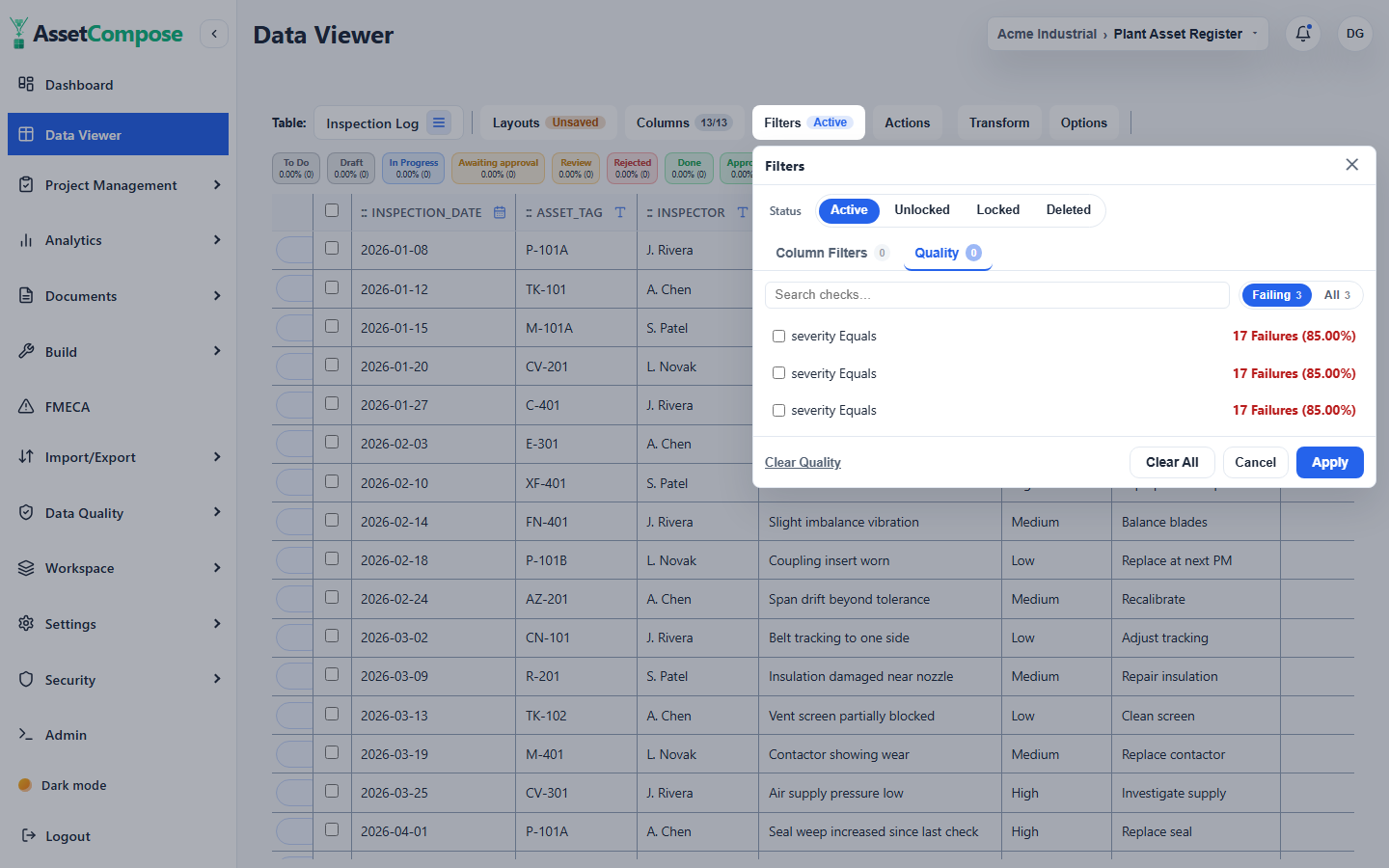Select the Unlocked status filter
This screenshot has width=1389, height=868.
click(x=922, y=209)
